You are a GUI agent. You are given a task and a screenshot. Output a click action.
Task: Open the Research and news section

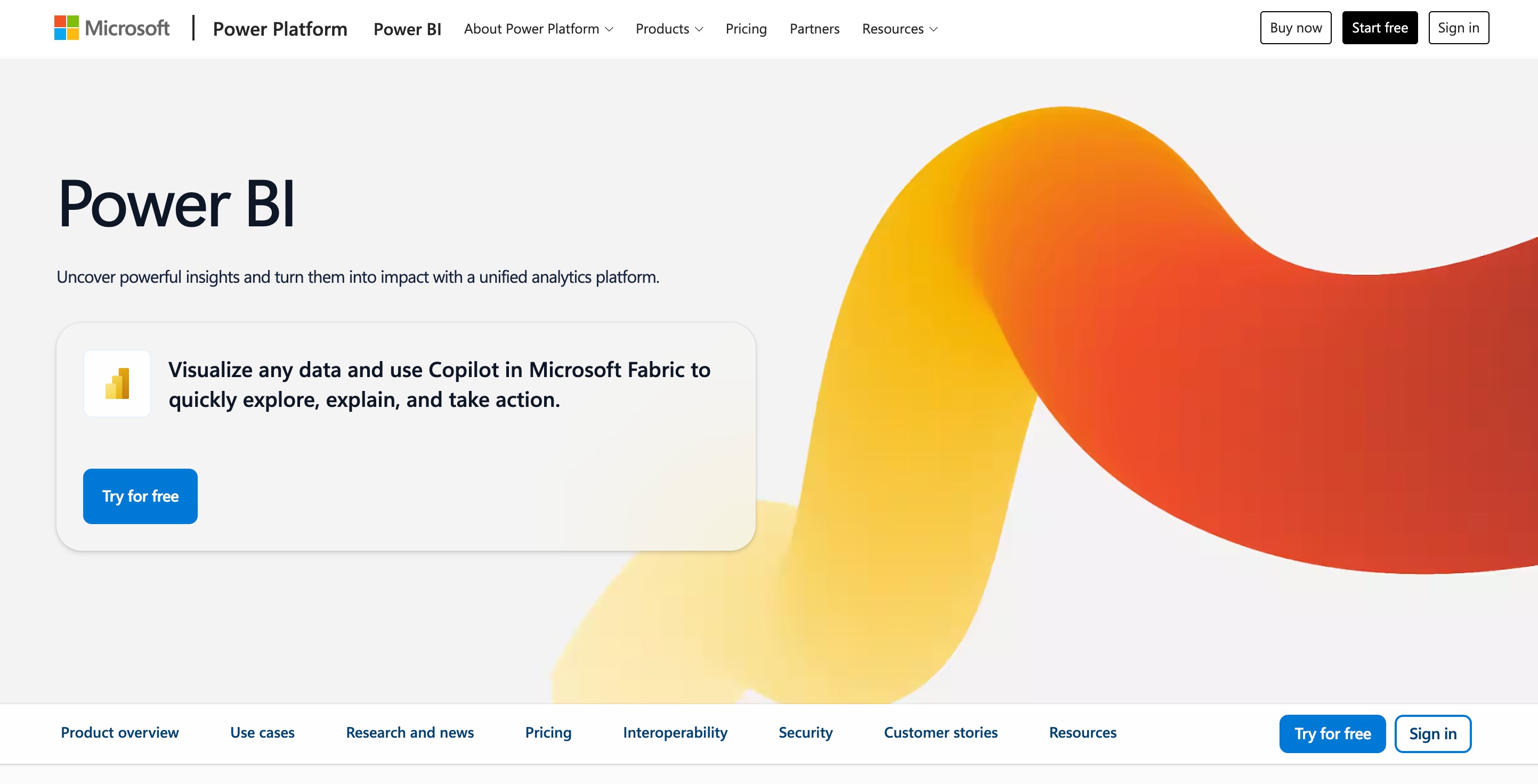[x=410, y=732]
